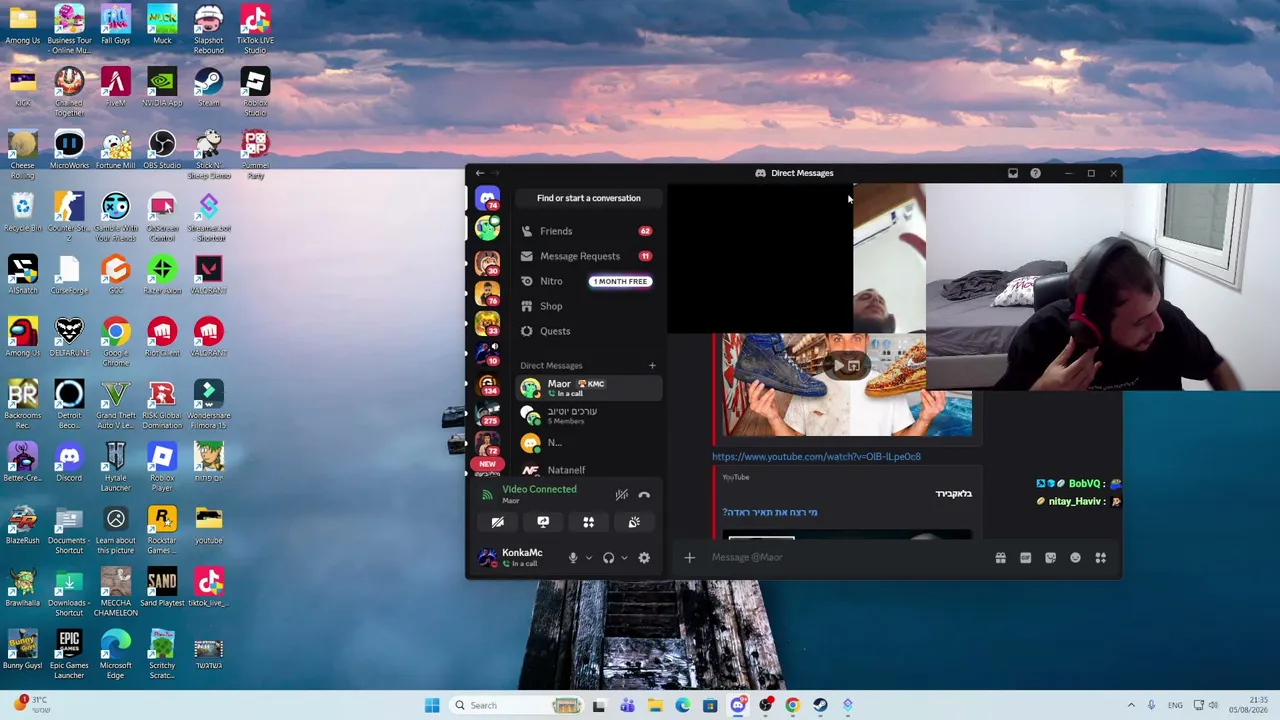
Task: Click the attachment plus button in chat
Action: coord(689,557)
